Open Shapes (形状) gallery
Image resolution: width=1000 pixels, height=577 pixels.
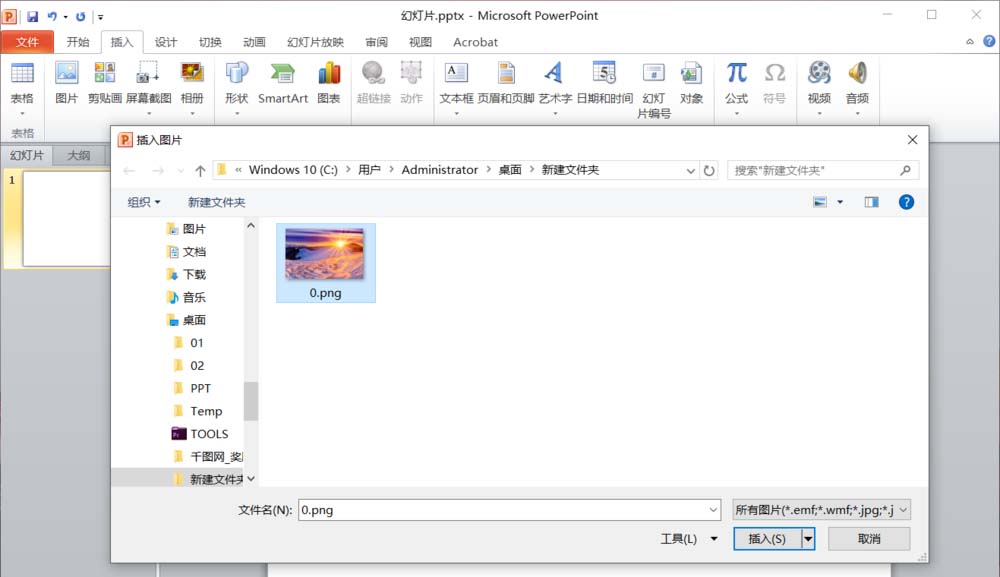pos(237,88)
